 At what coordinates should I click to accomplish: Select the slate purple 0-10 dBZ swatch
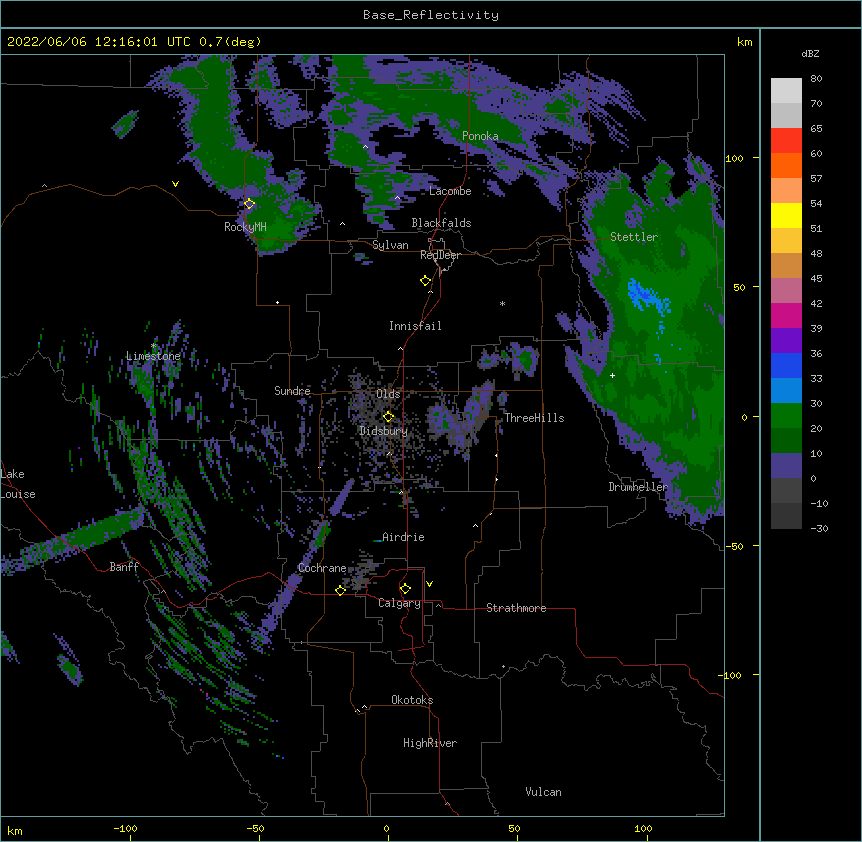786,466
